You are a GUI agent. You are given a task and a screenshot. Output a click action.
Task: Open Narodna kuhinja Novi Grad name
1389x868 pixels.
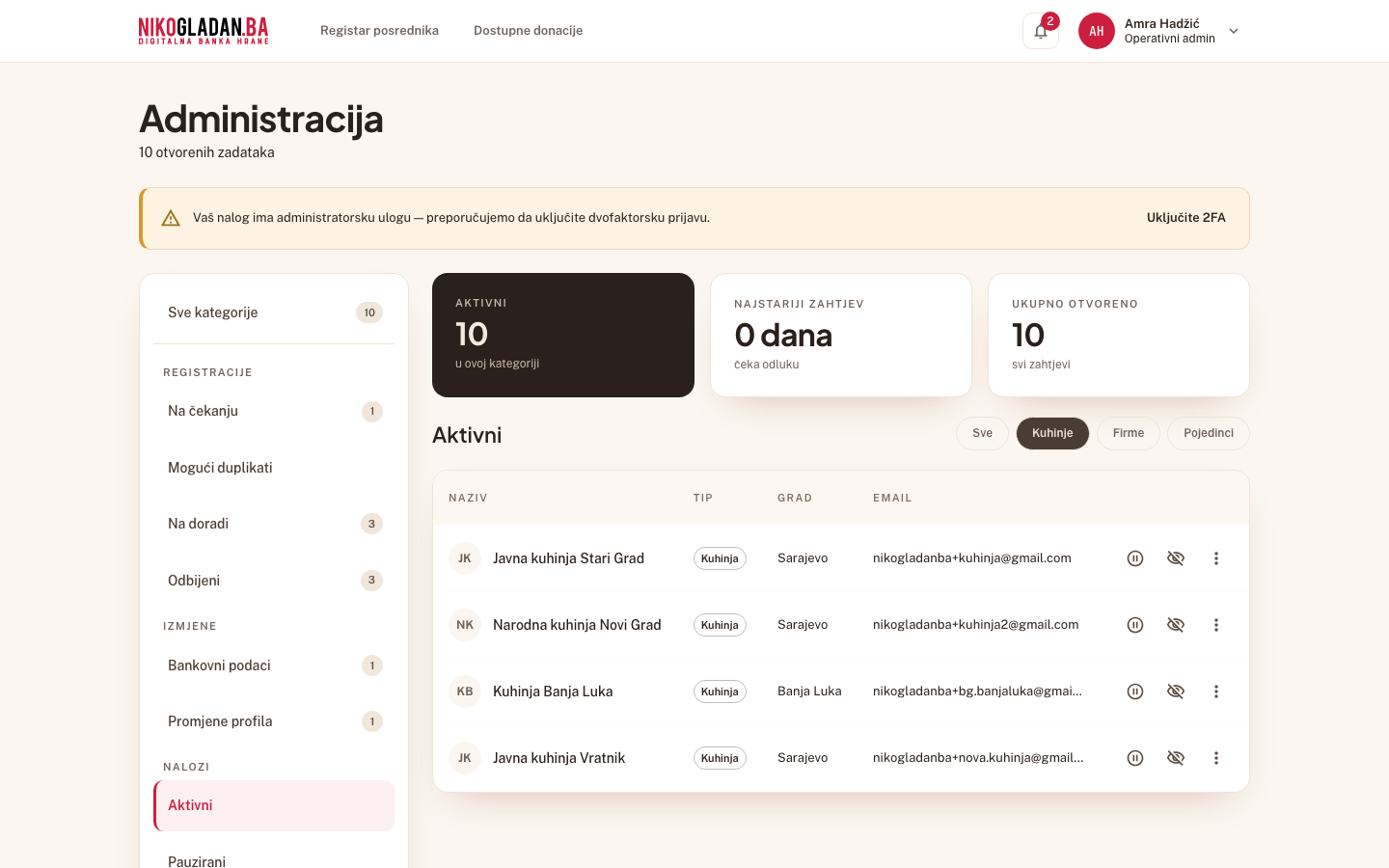click(577, 625)
